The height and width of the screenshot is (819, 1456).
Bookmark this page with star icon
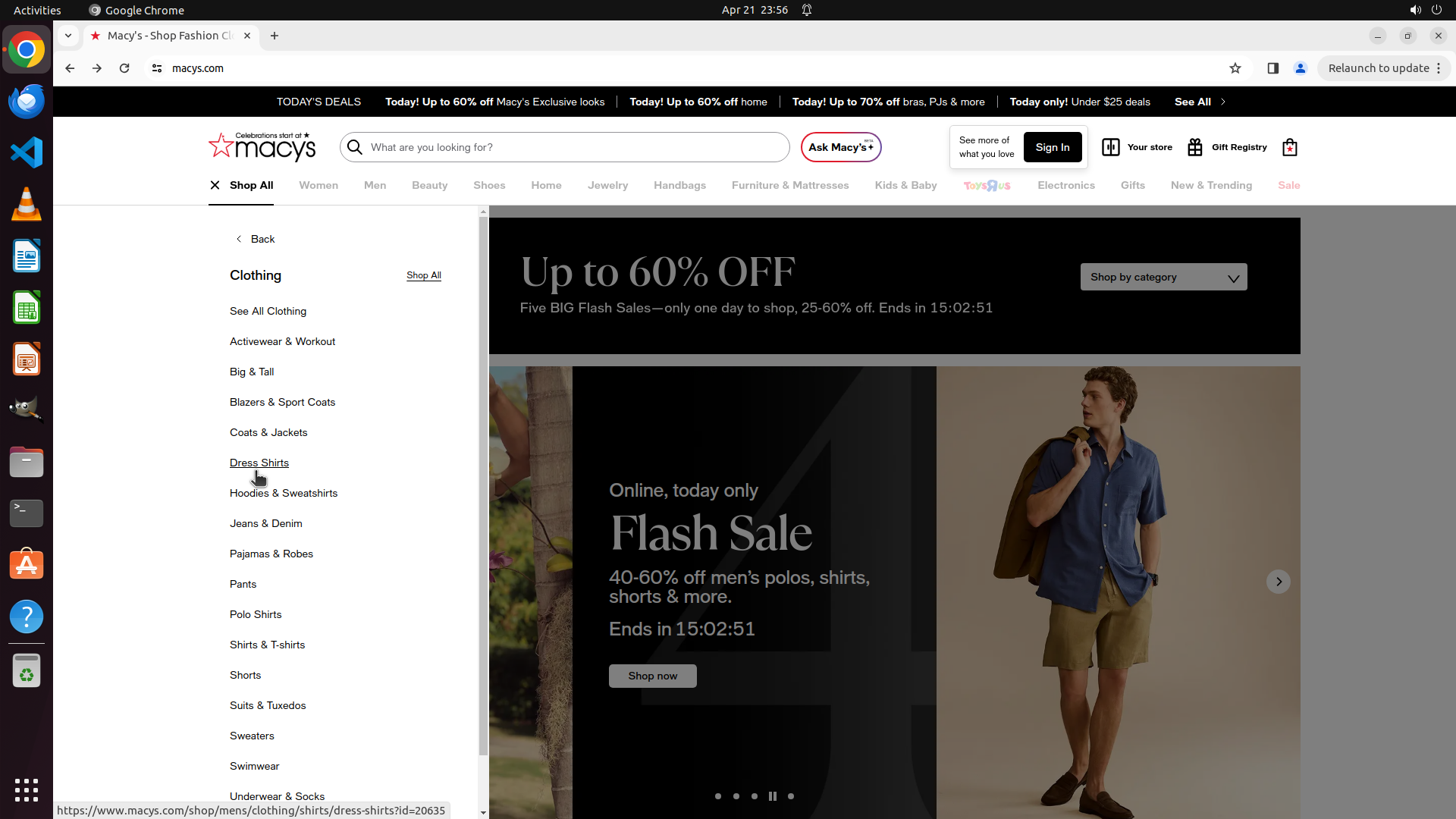[1235, 68]
